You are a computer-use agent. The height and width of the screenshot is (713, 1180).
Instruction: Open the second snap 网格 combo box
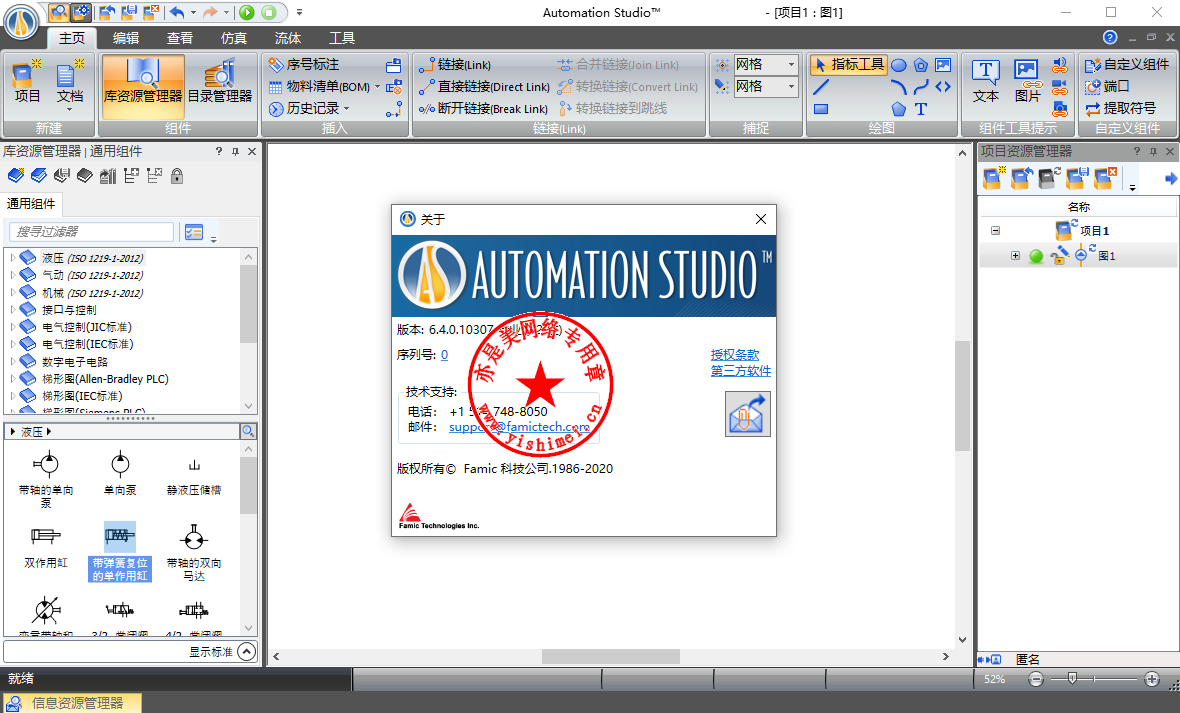[x=765, y=87]
